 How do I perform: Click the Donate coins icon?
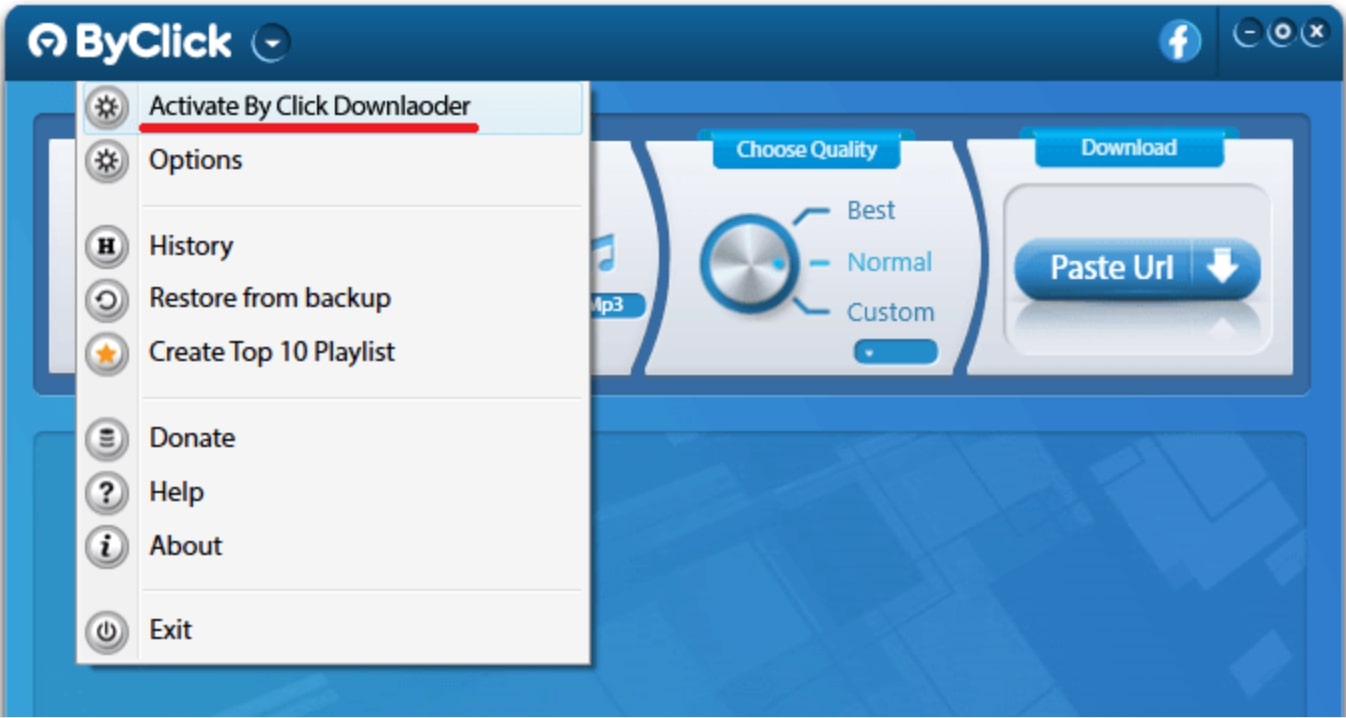coord(107,439)
